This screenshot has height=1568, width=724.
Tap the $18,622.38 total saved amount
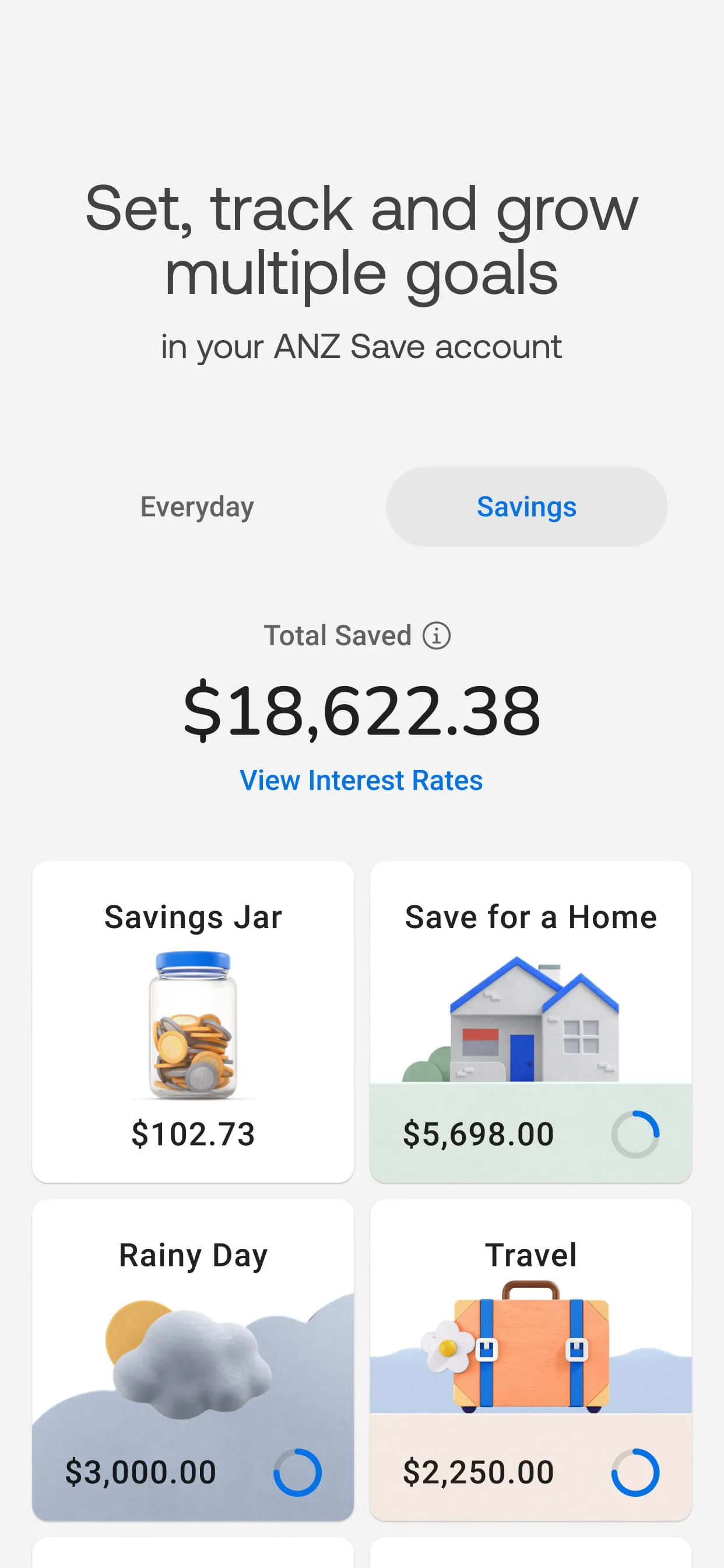361,710
